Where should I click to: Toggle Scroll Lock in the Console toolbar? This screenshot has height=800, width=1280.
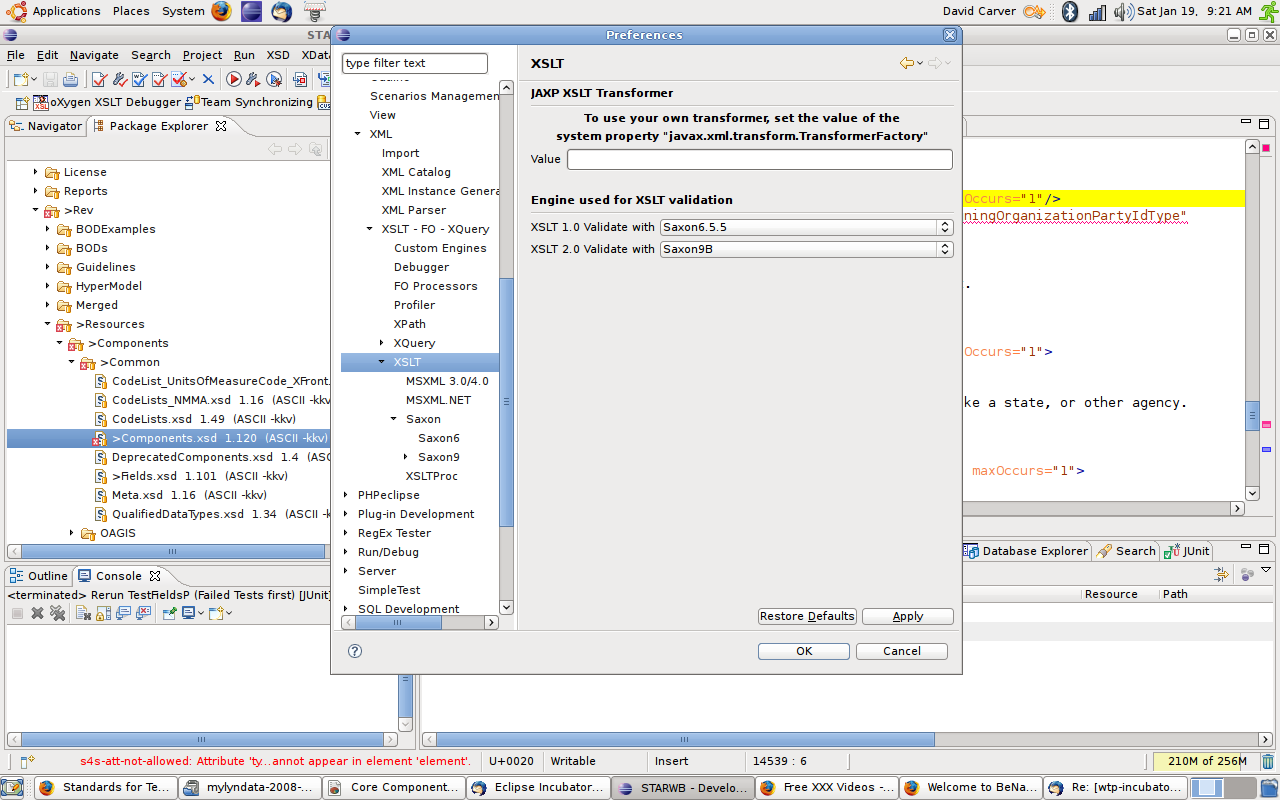click(103, 613)
